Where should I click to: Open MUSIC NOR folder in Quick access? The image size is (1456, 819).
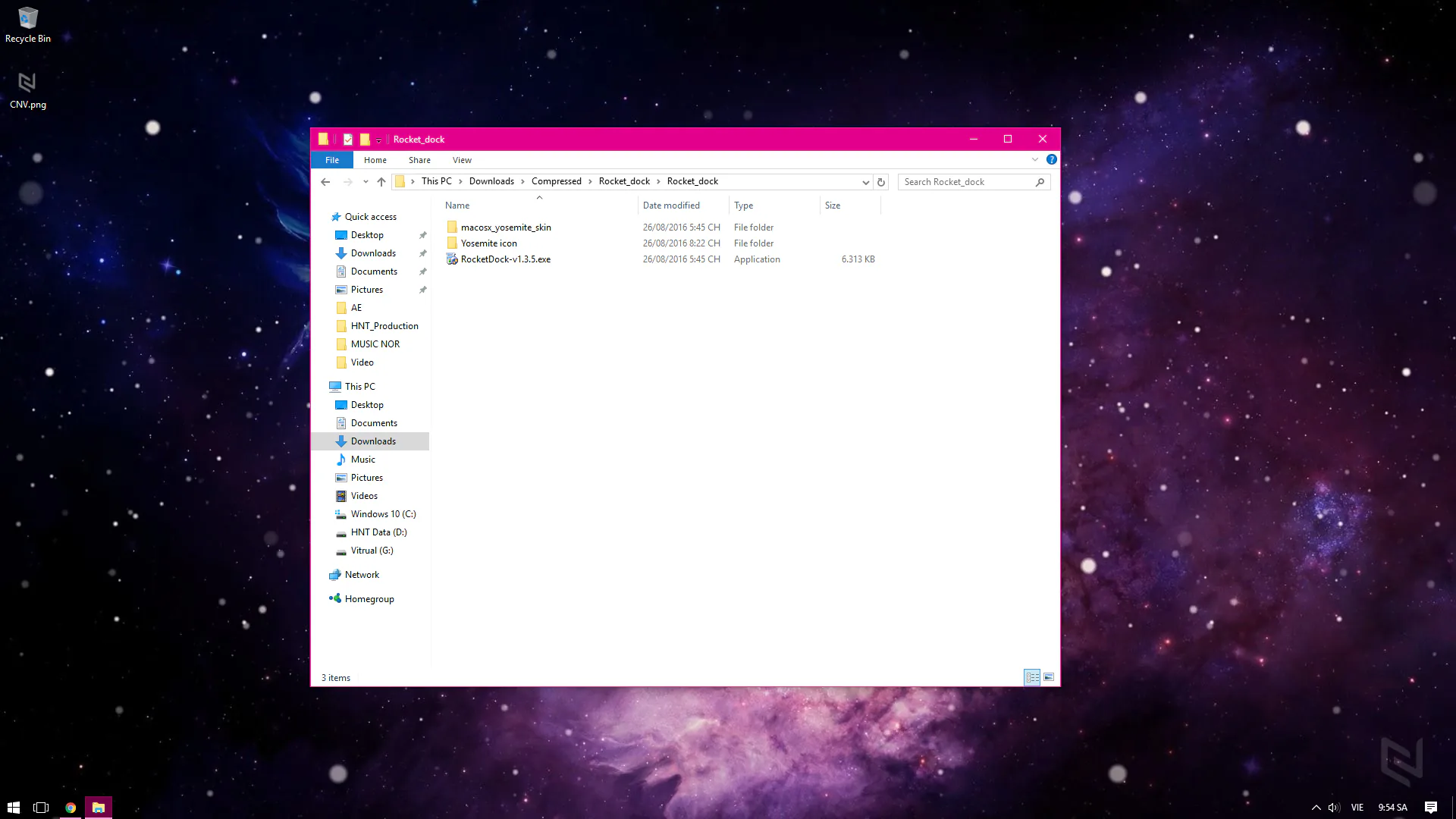point(375,344)
